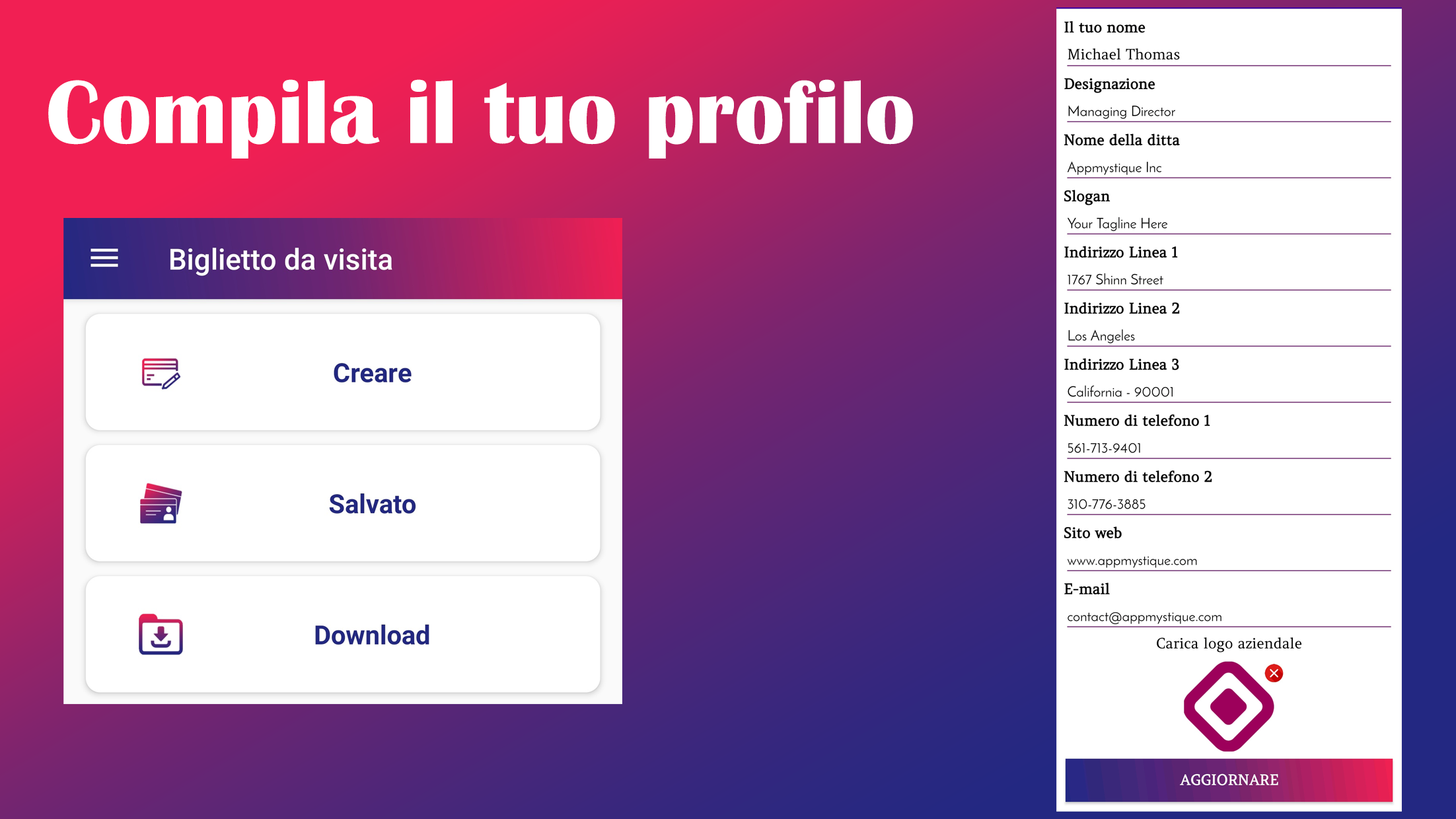Edit the Numero di telefono 1 field

(x=1229, y=448)
